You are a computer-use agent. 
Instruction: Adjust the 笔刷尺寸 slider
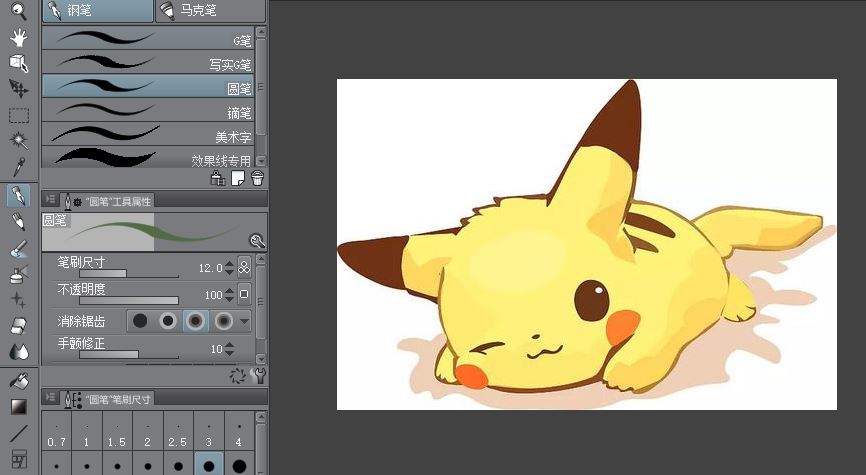(x=129, y=273)
